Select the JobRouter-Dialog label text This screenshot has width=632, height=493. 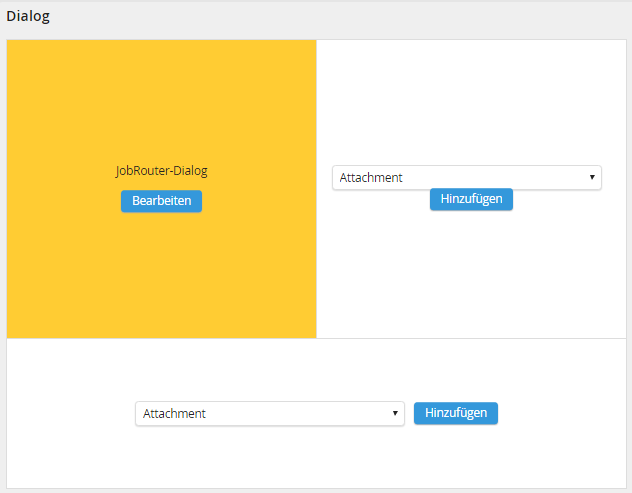[x=161, y=171]
